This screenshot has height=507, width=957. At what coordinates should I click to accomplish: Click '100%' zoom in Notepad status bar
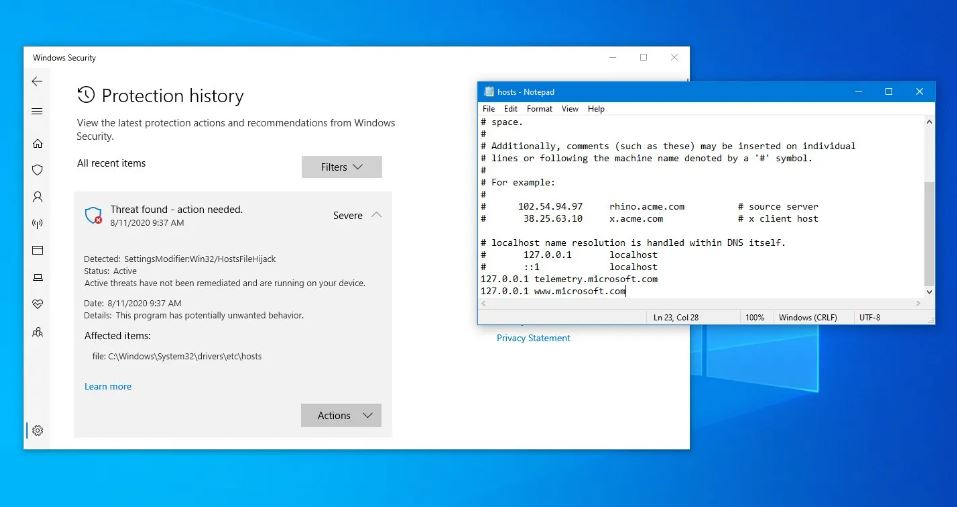[754, 317]
